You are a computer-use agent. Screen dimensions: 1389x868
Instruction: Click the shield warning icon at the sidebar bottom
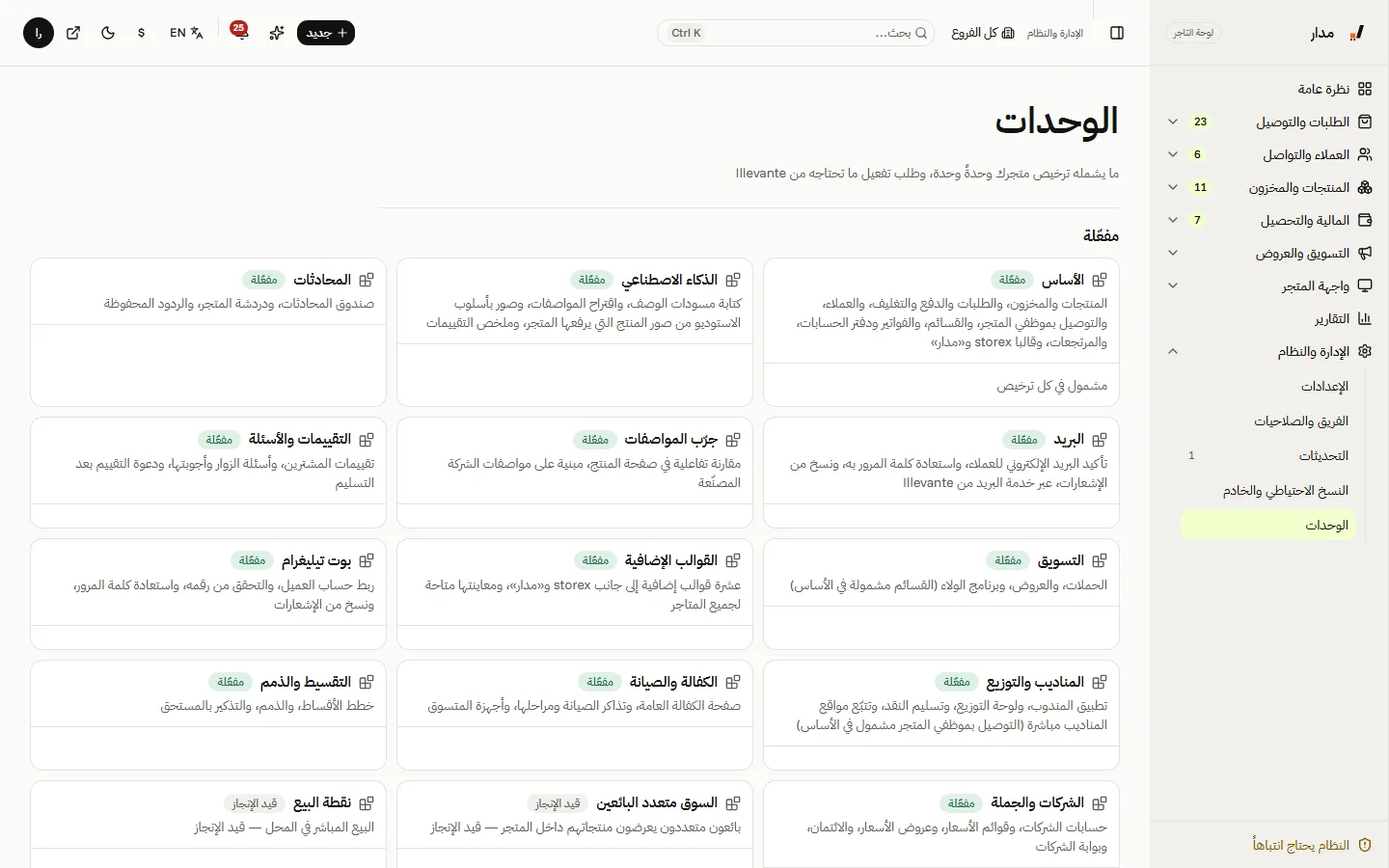coord(1365,845)
